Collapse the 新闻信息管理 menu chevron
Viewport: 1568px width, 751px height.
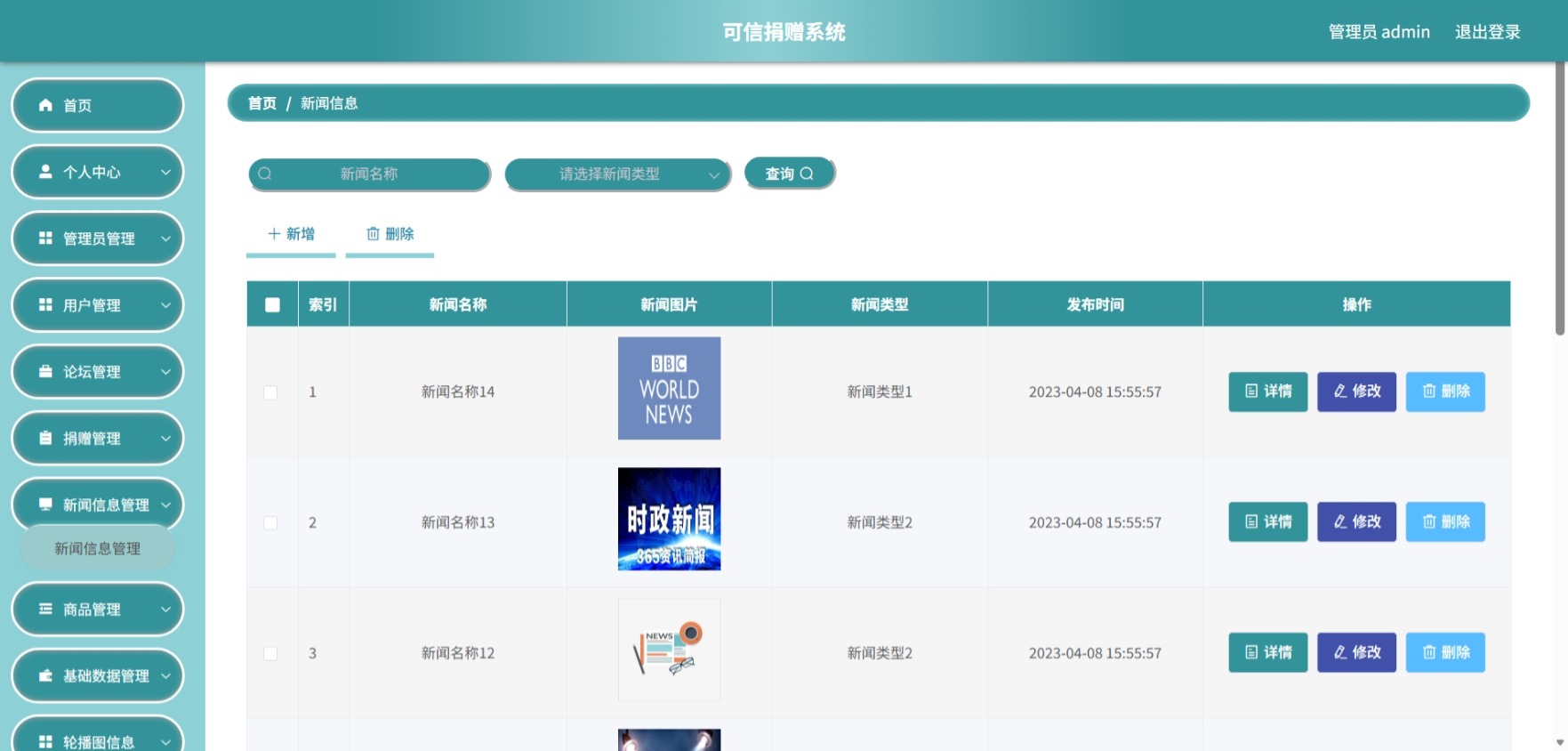(x=165, y=505)
